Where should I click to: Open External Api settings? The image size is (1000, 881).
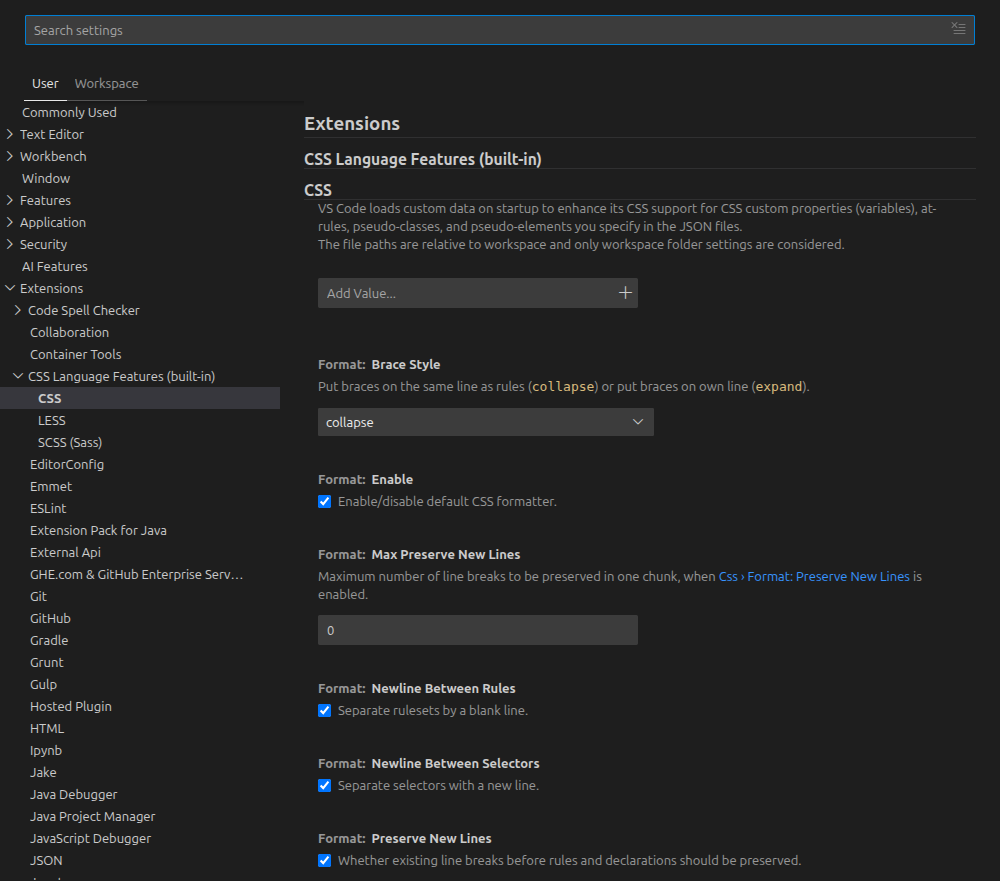[66, 552]
